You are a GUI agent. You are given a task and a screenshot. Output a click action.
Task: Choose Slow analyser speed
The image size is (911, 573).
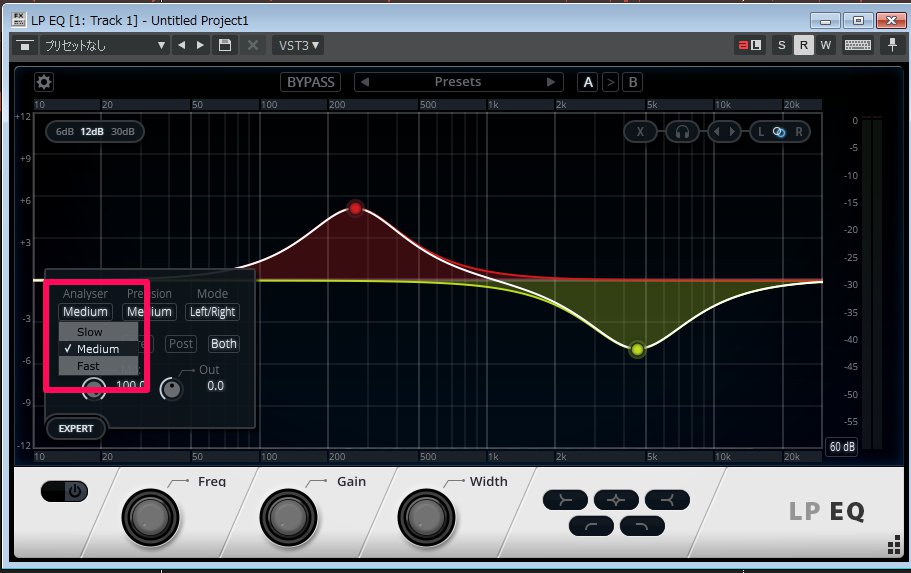(x=98, y=332)
